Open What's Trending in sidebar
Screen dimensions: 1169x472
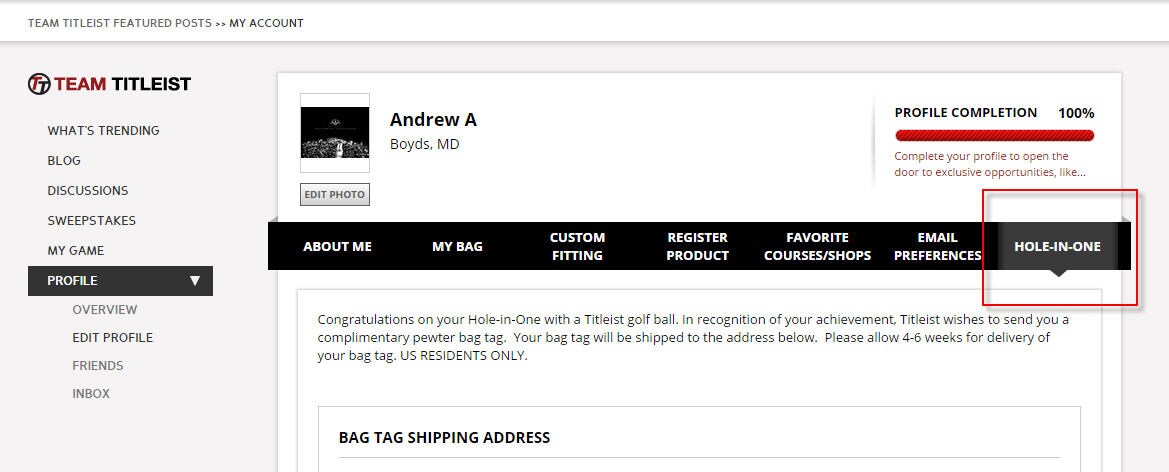pyautogui.click(x=103, y=131)
